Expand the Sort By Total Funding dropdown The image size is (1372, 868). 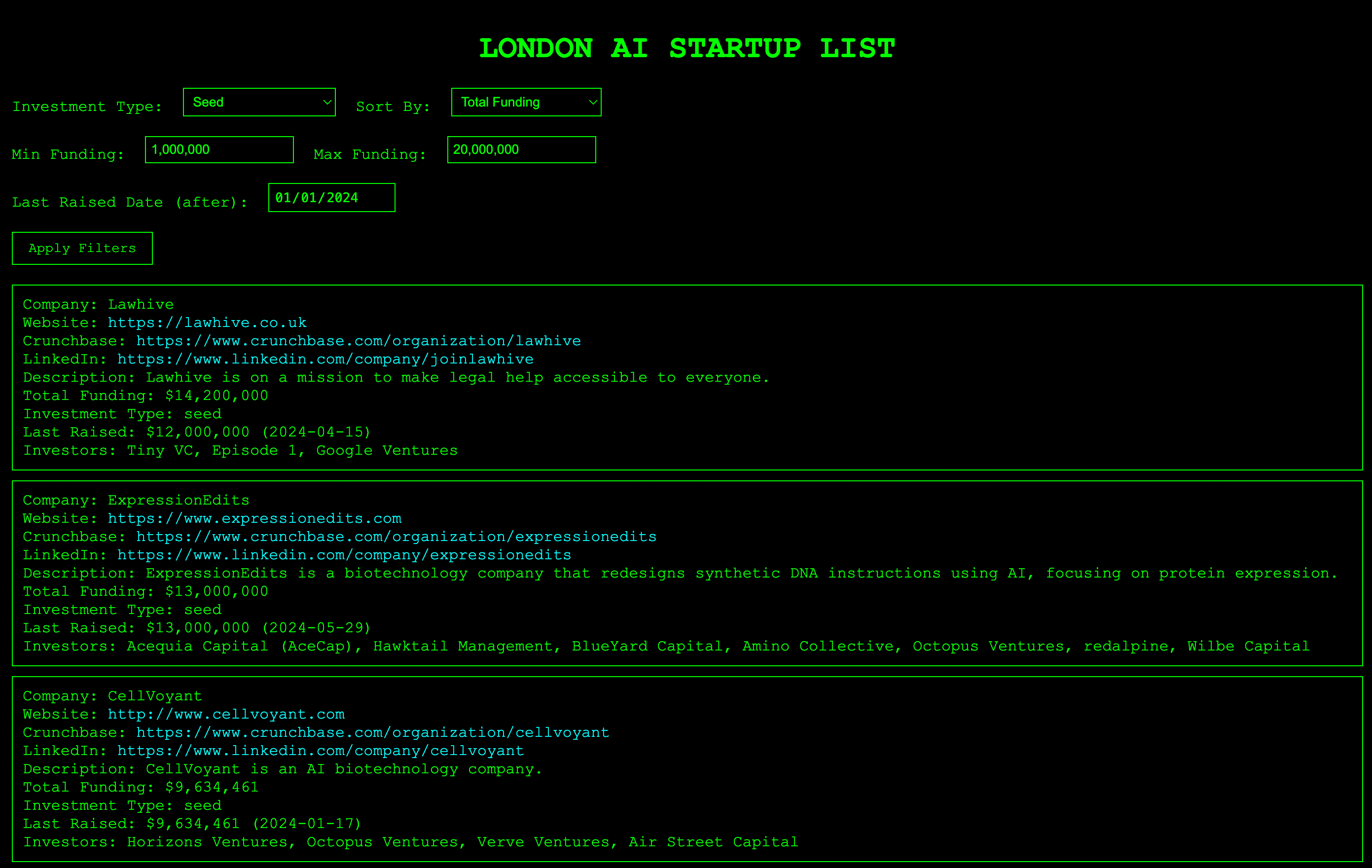point(525,102)
